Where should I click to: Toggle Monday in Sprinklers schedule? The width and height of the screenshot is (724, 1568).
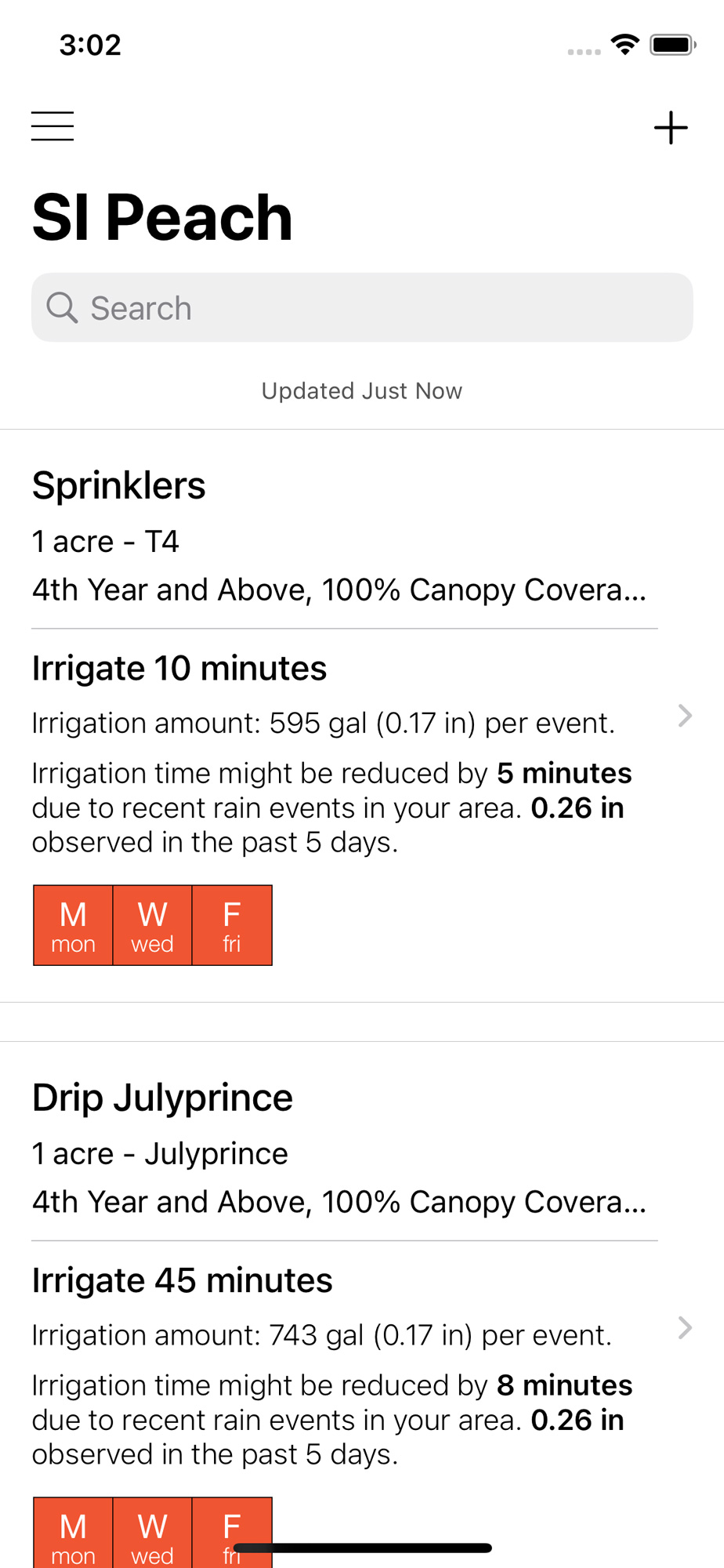pyautogui.click(x=73, y=925)
